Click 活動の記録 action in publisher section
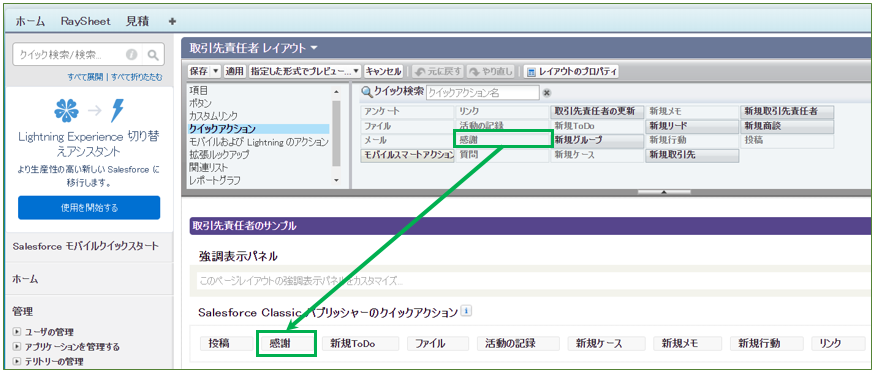This screenshot has height=378, width=875. tap(519, 343)
